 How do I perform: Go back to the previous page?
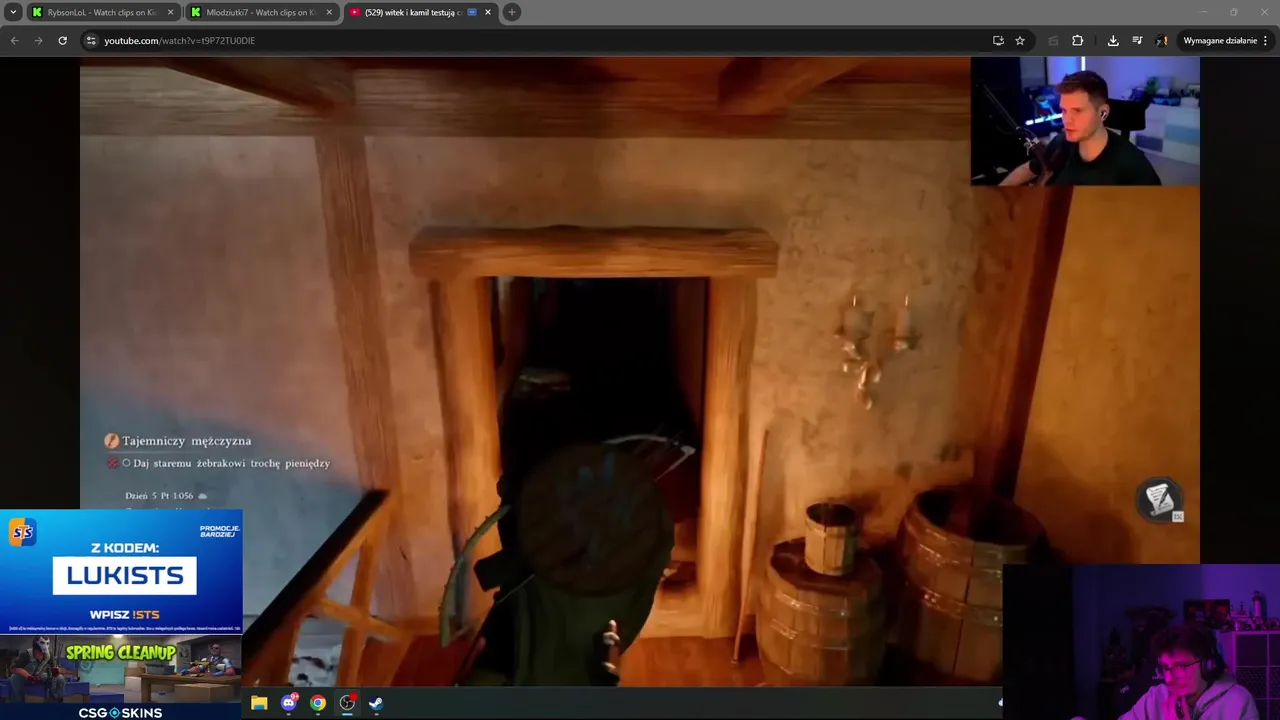(x=14, y=40)
